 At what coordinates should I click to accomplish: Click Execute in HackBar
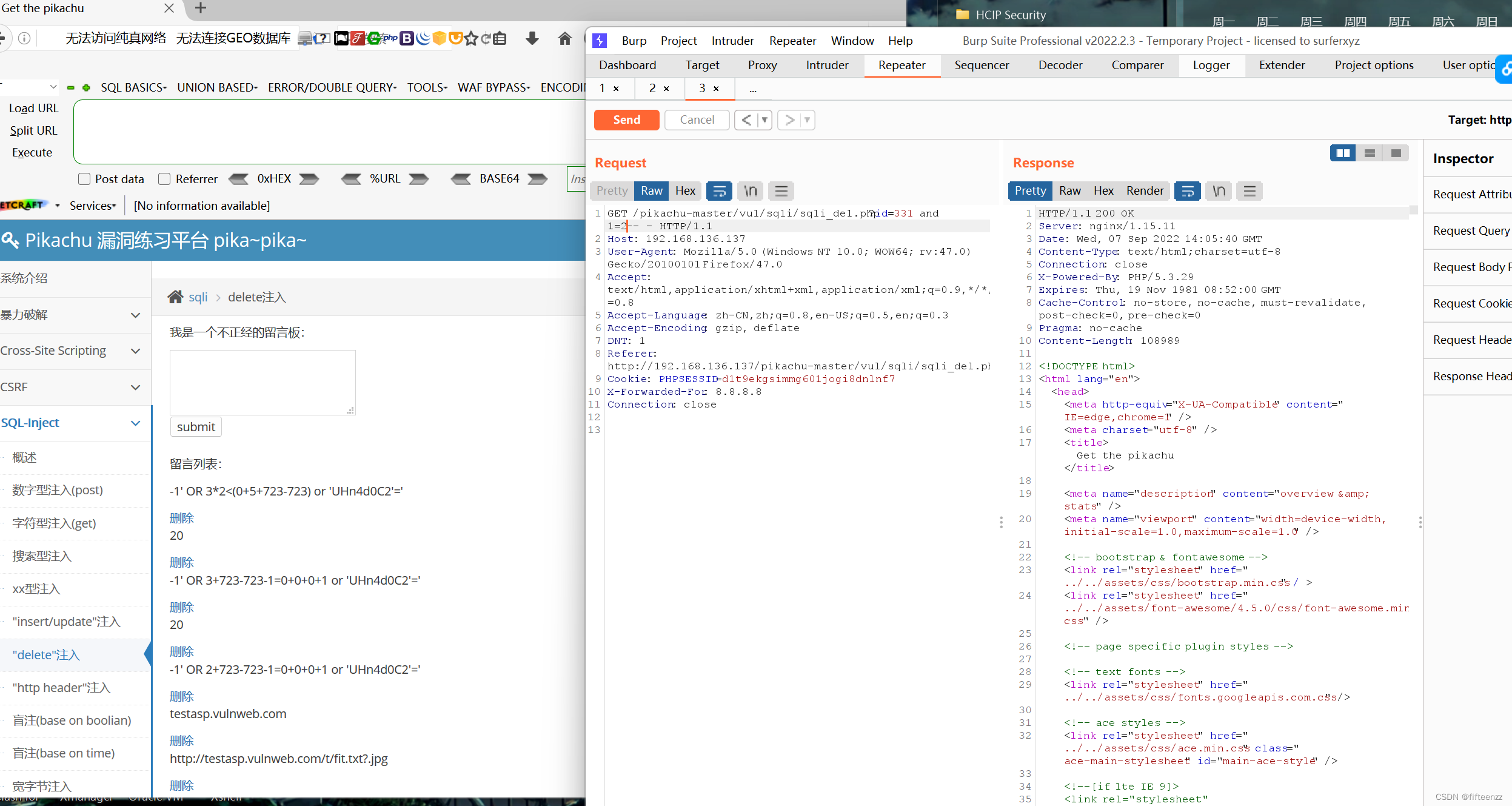pos(32,152)
